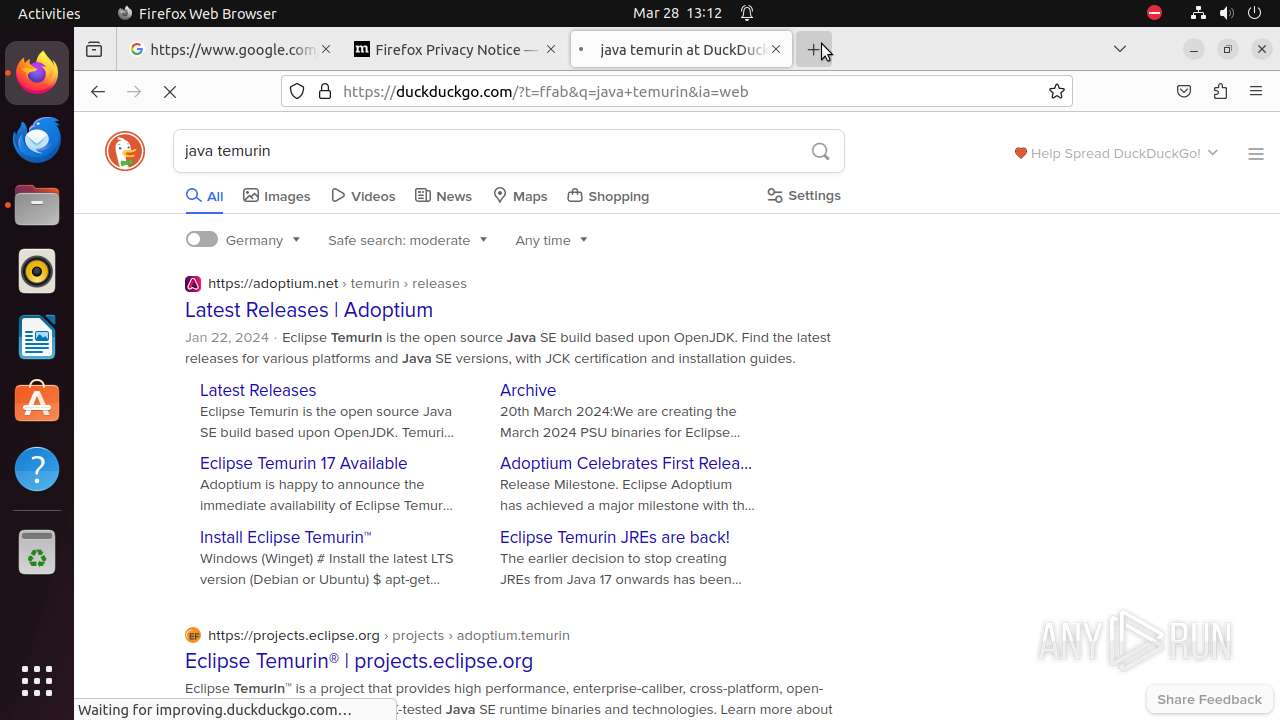Save page to Pocket
The height and width of the screenshot is (720, 1280).
(x=1184, y=91)
